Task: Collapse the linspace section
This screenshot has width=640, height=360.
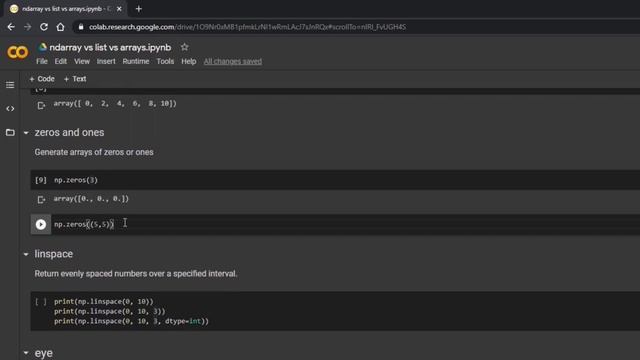Action: [26, 254]
